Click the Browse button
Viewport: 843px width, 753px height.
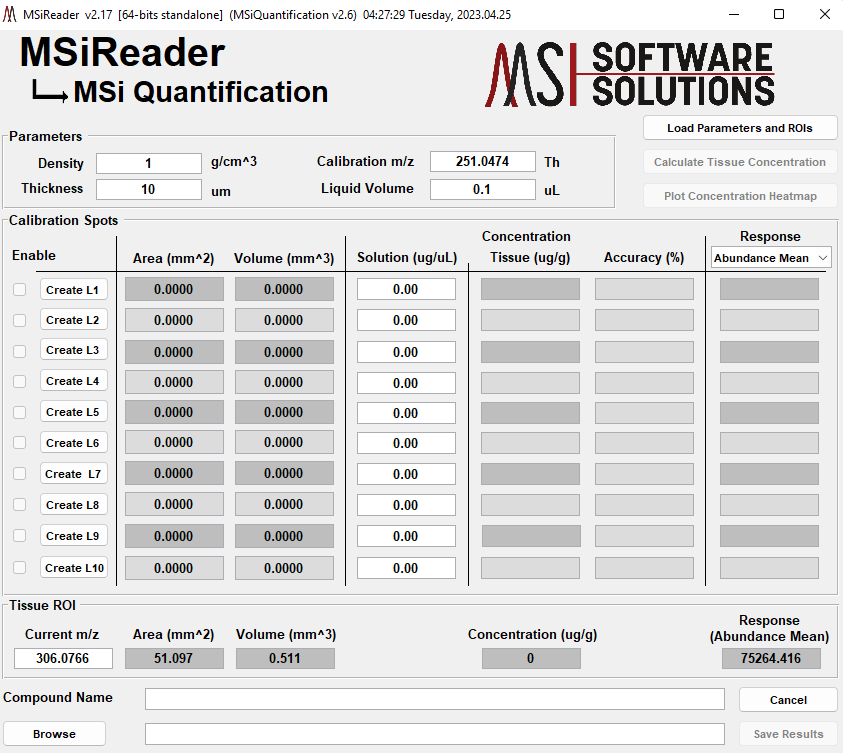coord(54,734)
